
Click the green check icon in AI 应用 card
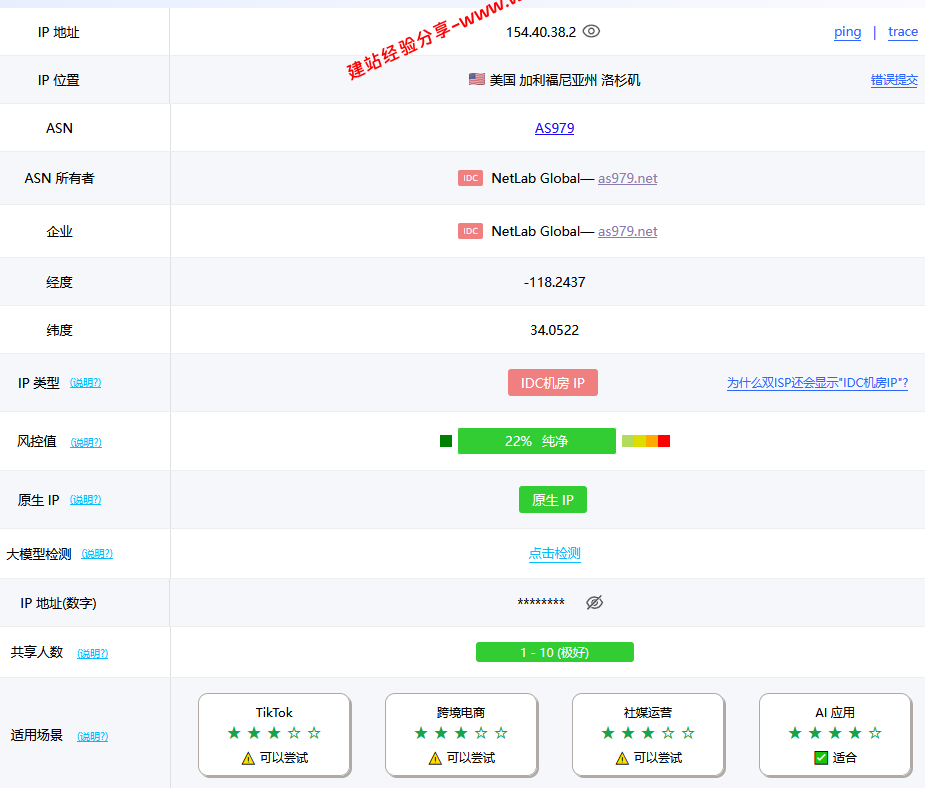(x=821, y=758)
